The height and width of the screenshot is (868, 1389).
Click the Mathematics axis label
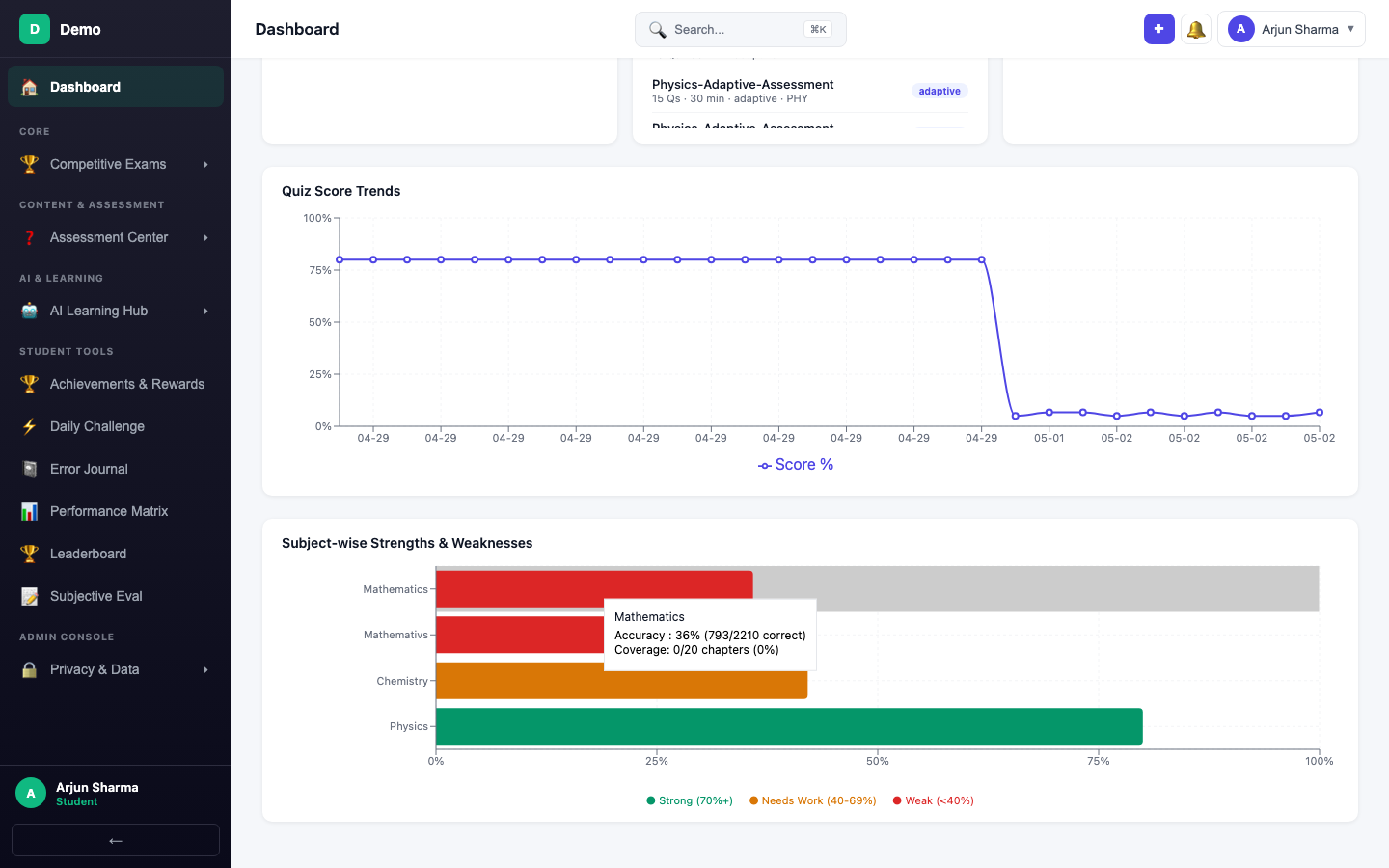[395, 589]
